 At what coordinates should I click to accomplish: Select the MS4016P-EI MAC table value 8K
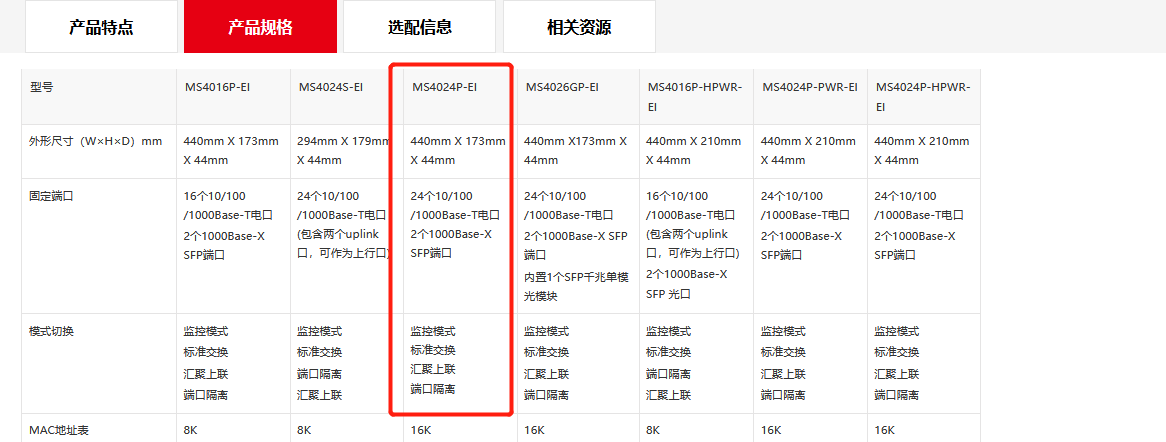coord(192,430)
